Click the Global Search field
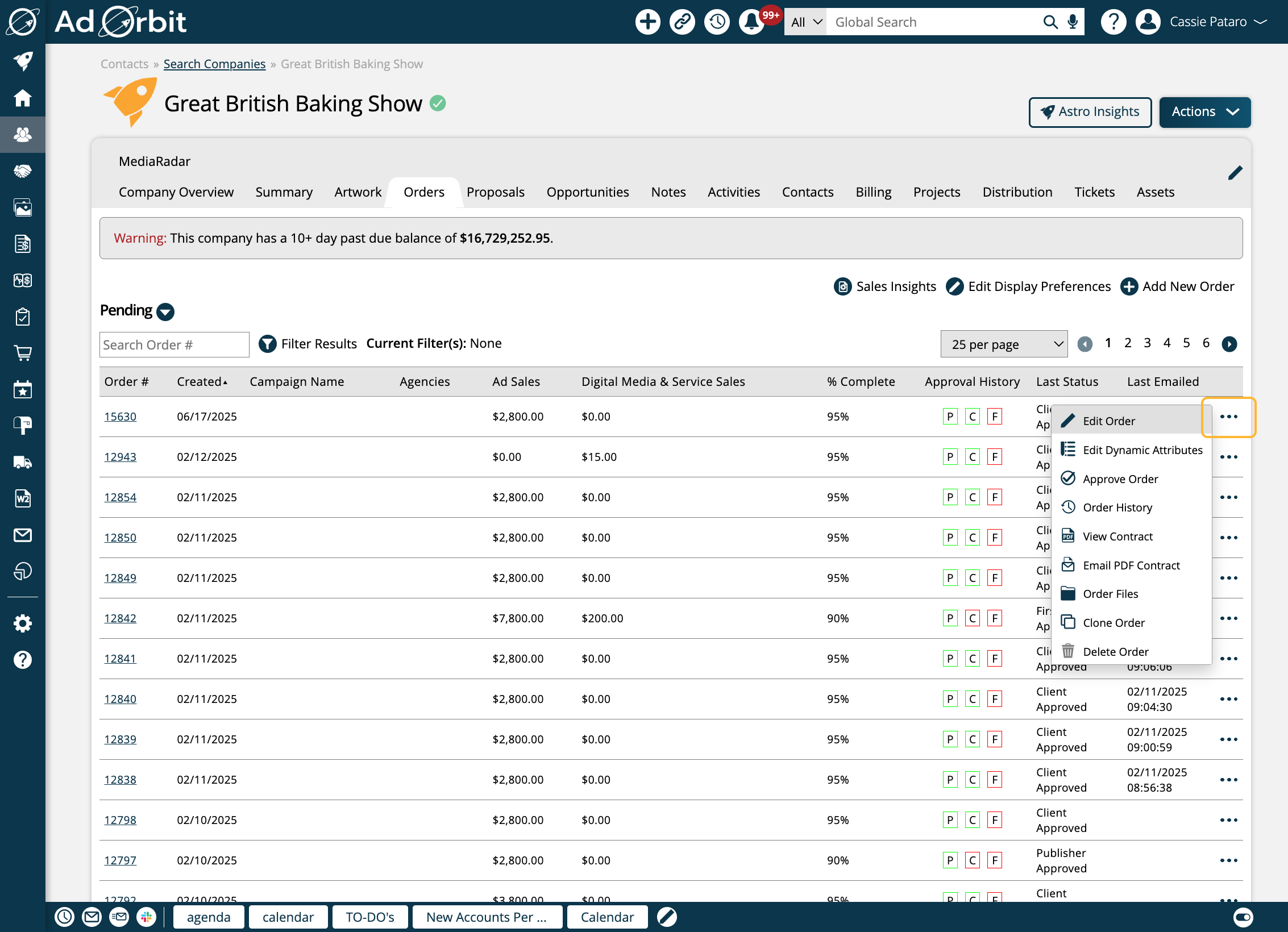This screenshot has height=932, width=1288. tap(932, 22)
